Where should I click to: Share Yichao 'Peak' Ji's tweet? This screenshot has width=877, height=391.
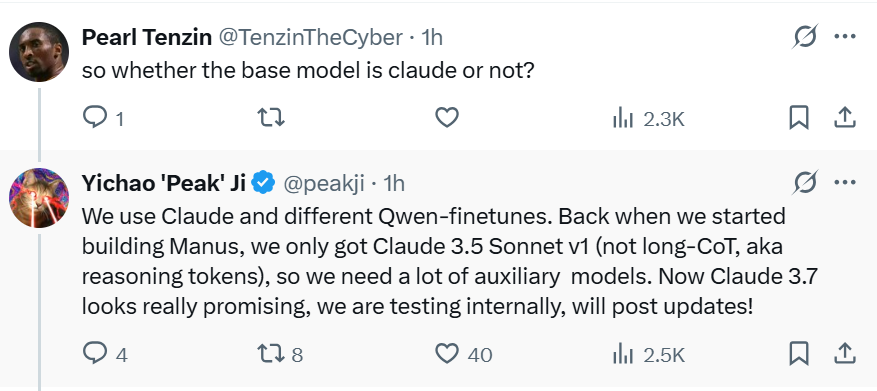[845, 354]
